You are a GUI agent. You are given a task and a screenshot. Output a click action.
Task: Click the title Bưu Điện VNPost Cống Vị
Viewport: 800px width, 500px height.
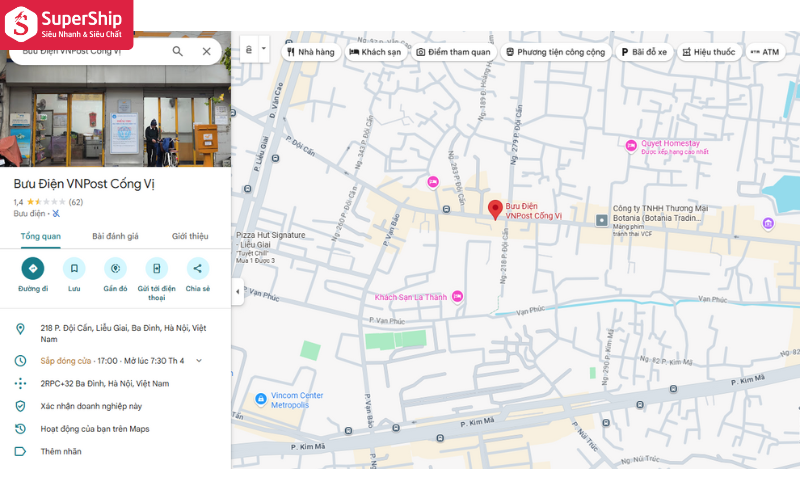click(x=84, y=184)
